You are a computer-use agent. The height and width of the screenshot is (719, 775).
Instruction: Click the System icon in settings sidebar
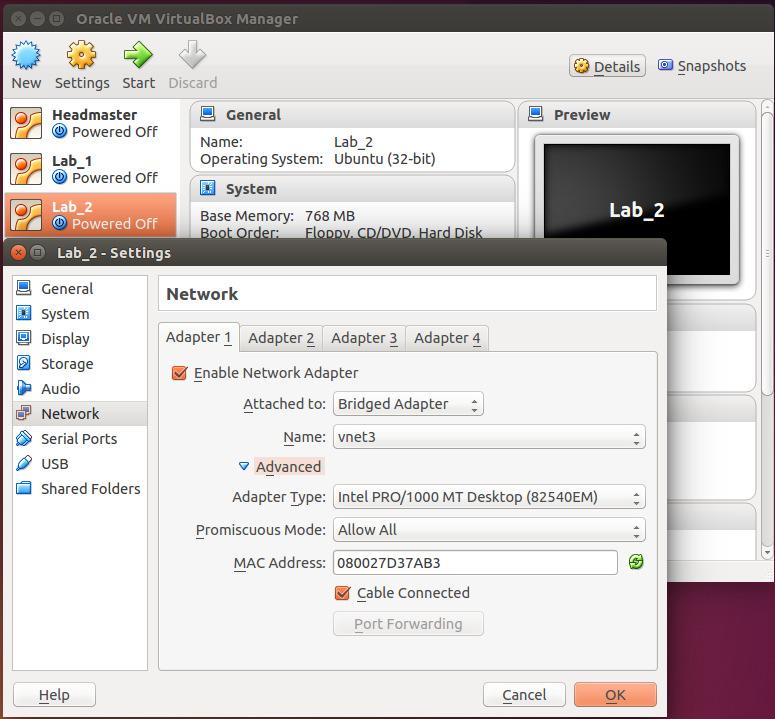pos(24,313)
